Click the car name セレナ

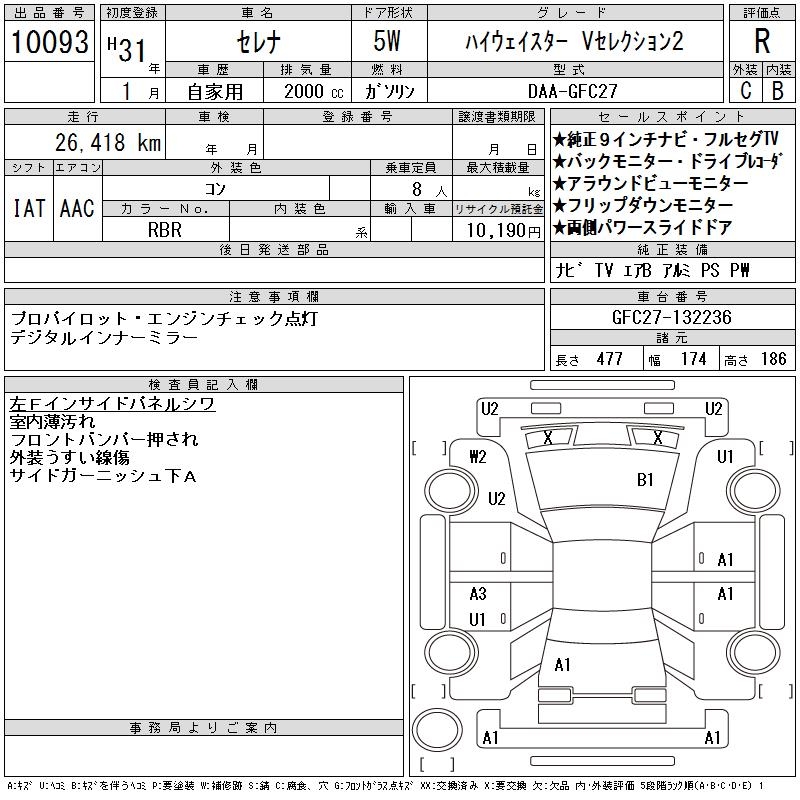pyautogui.click(x=258, y=42)
